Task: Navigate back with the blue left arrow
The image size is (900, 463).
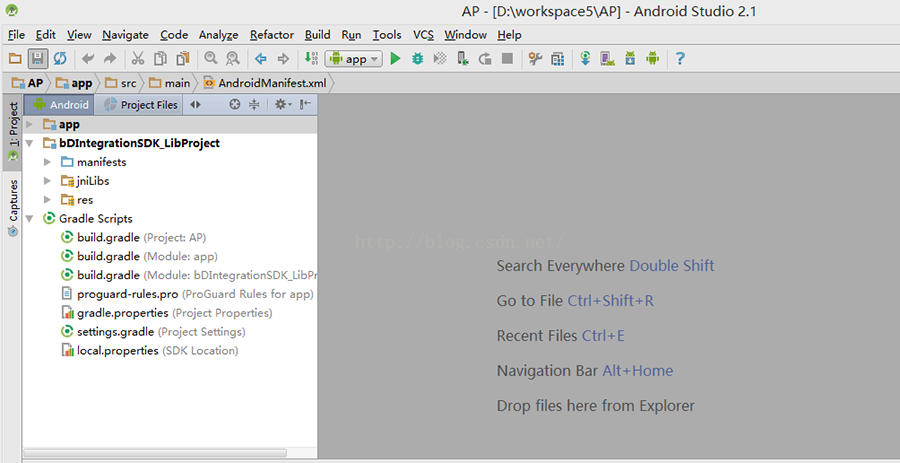Action: click(x=261, y=59)
